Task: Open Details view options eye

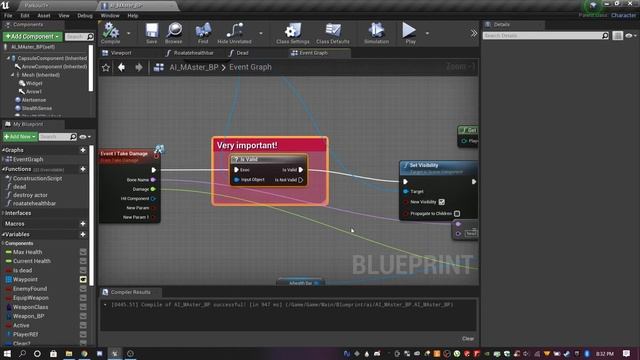Action: tap(631, 36)
